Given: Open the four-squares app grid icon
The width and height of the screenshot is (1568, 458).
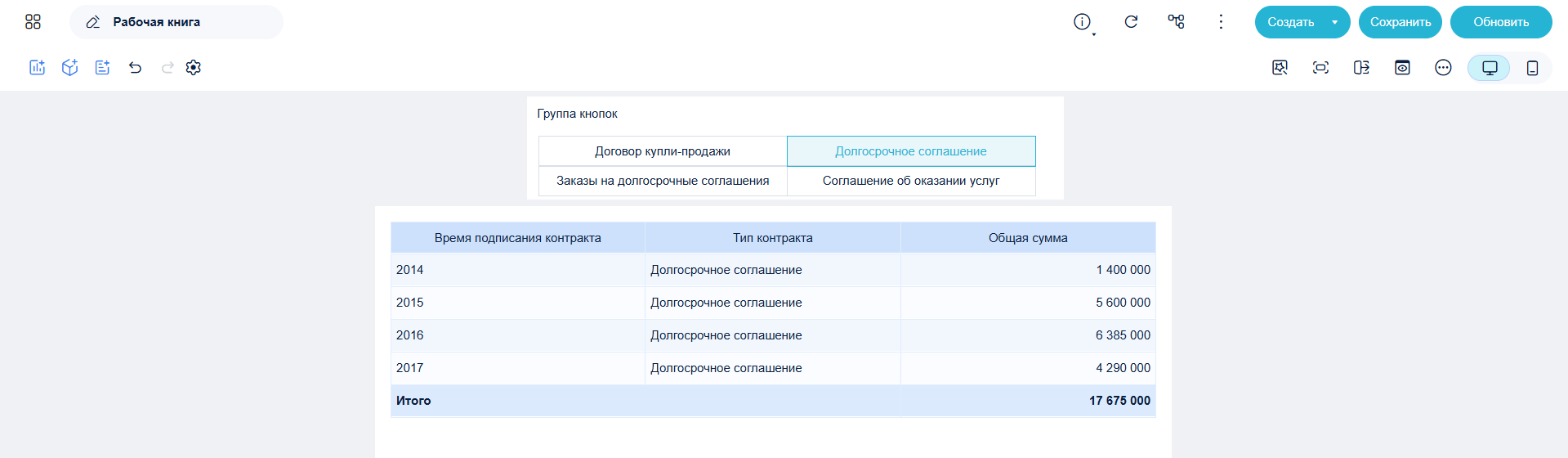Looking at the screenshot, I should tap(33, 22).
